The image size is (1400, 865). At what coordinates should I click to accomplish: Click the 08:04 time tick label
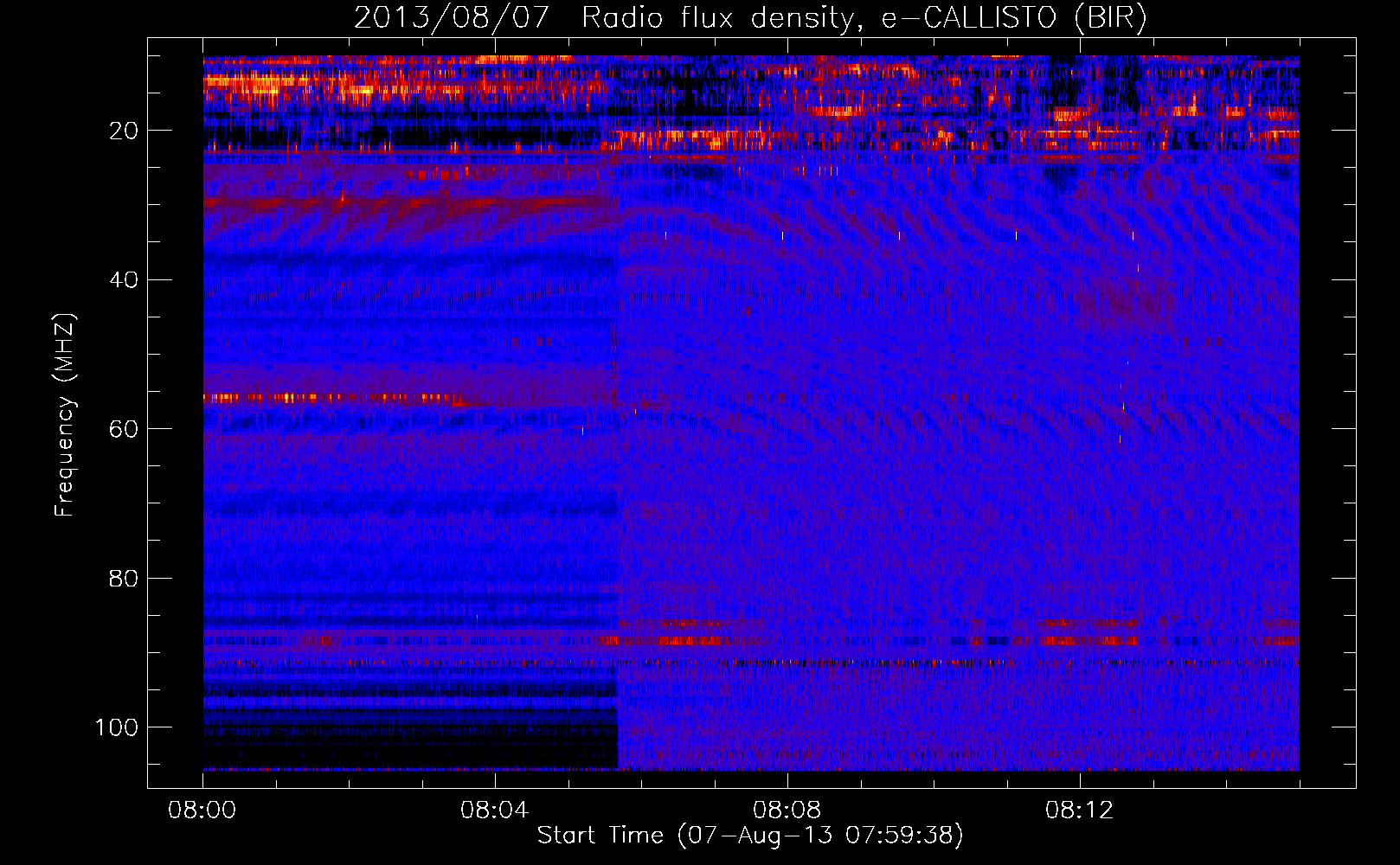pyautogui.click(x=494, y=811)
